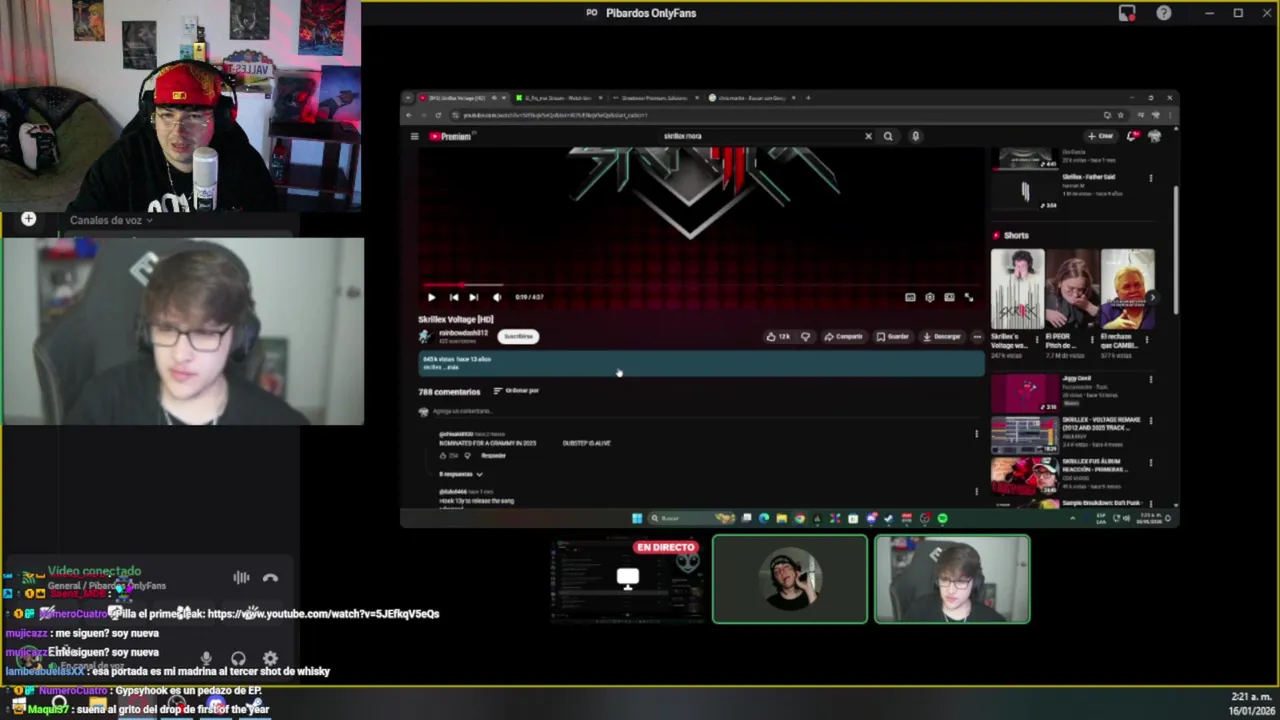Click the Guardar save button
This screenshot has height=720, width=1280.
892,337
